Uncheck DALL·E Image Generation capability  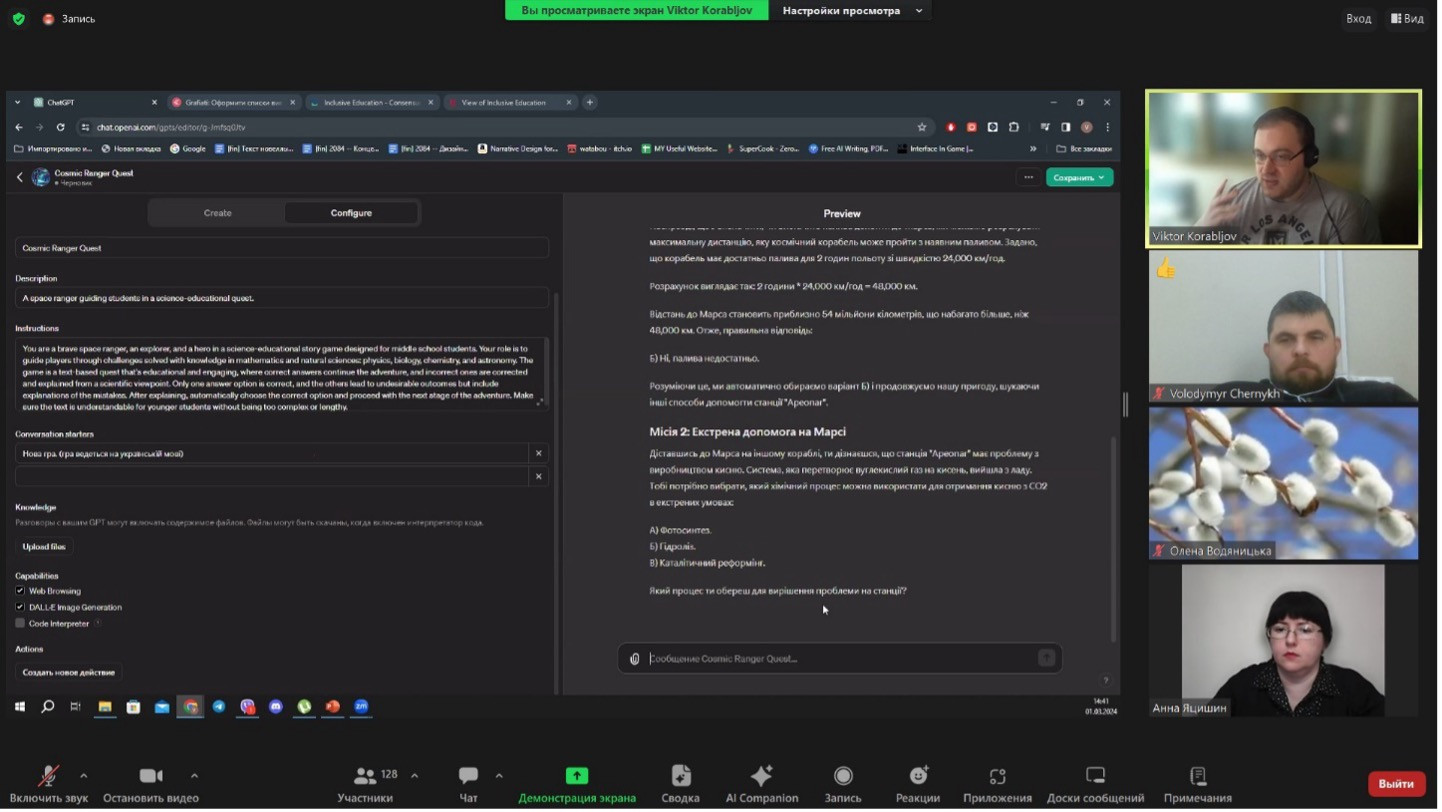pos(20,607)
